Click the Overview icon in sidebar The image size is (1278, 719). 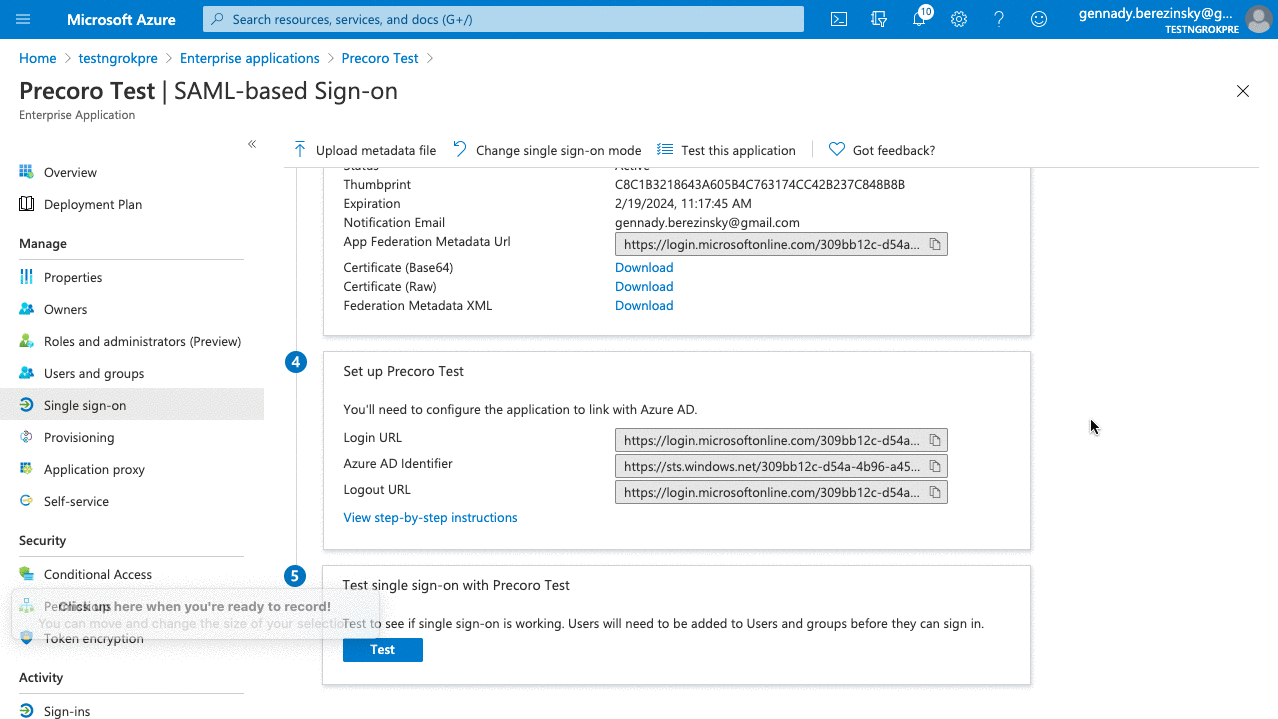26,172
